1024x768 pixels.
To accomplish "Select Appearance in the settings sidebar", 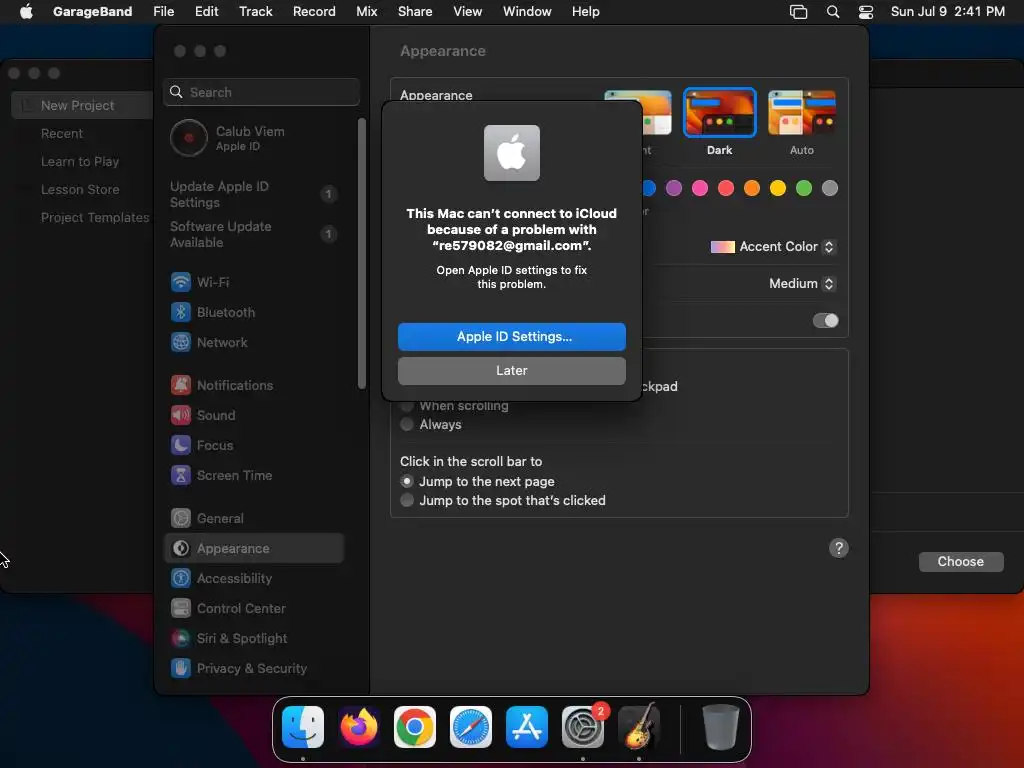I will 253,549.
